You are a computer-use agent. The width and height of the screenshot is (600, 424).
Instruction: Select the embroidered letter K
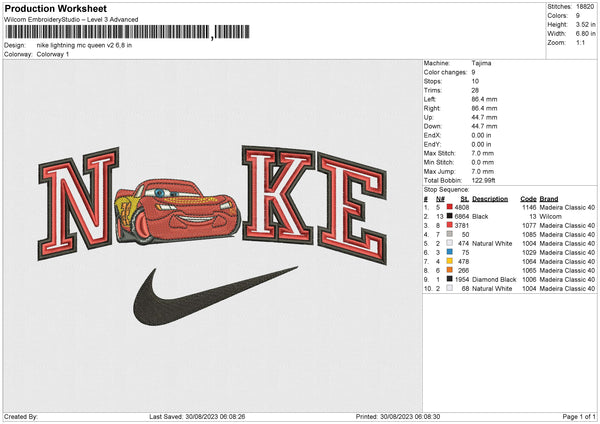[278, 194]
